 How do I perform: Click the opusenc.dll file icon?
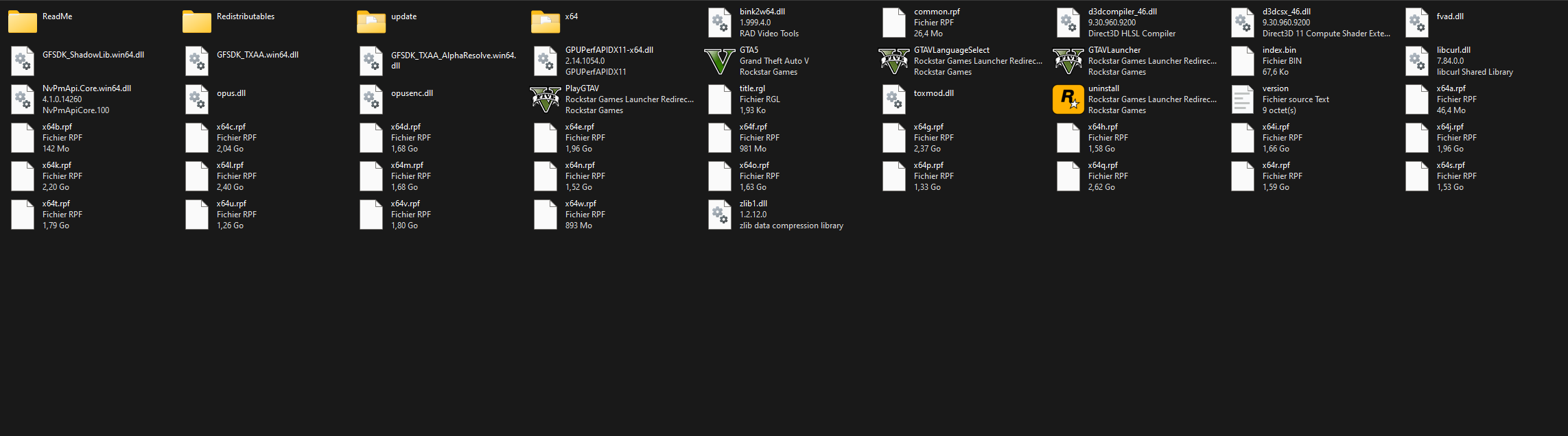click(x=371, y=99)
